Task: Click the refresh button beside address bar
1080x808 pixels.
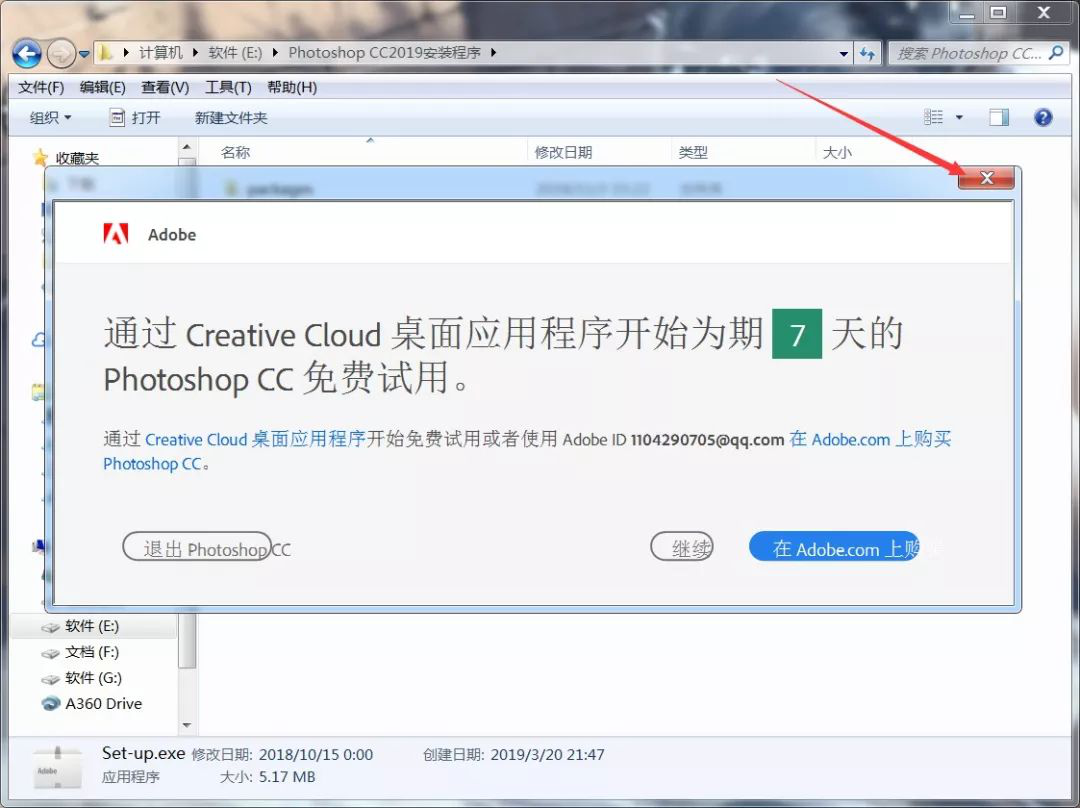Action: 867,54
